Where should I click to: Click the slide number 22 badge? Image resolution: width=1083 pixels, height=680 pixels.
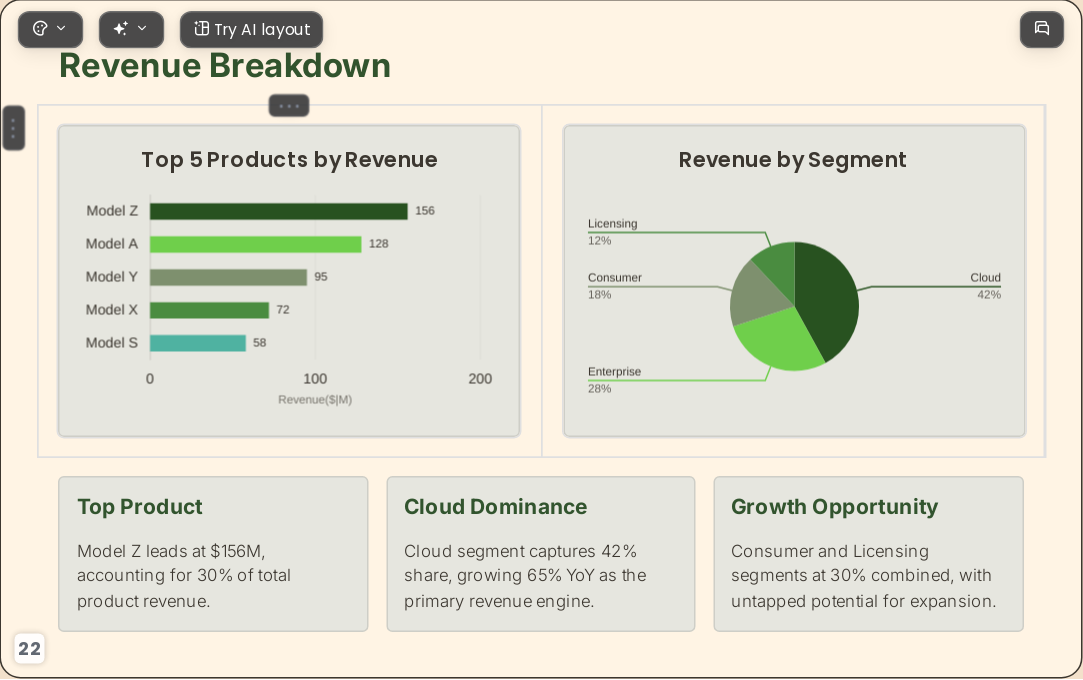tap(29, 649)
